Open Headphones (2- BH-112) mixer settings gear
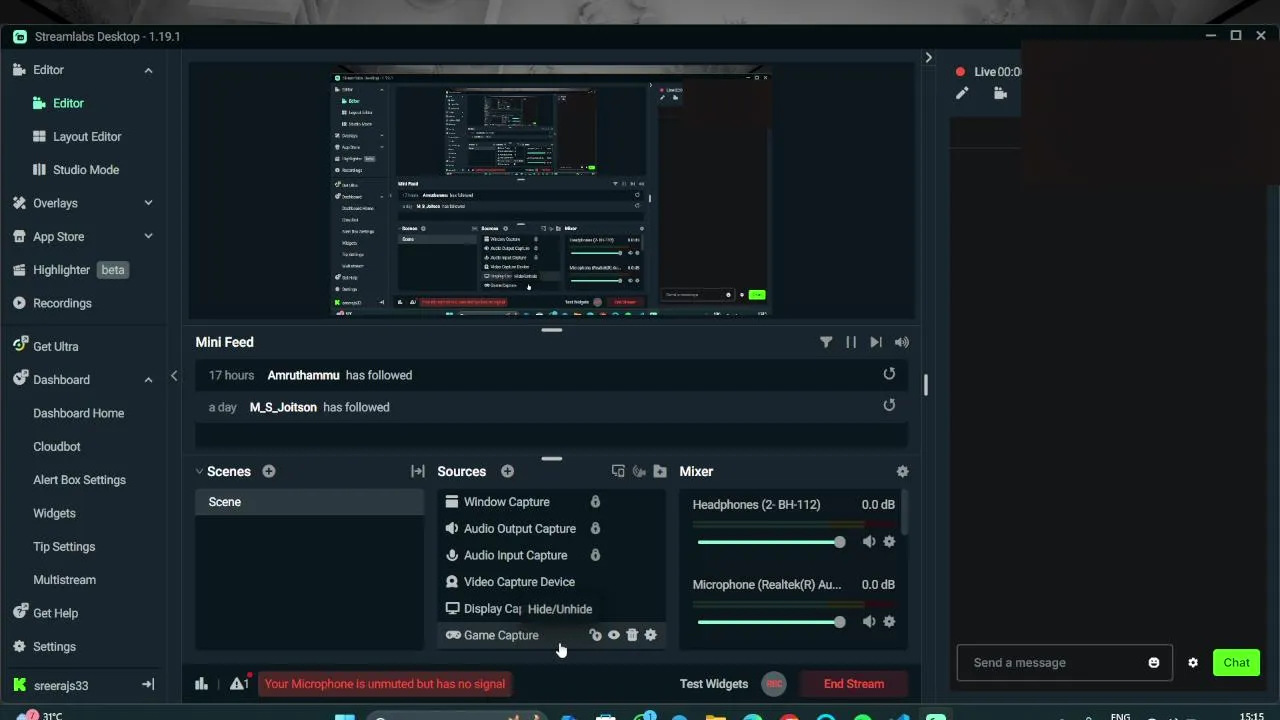1280x720 pixels. 889,541
